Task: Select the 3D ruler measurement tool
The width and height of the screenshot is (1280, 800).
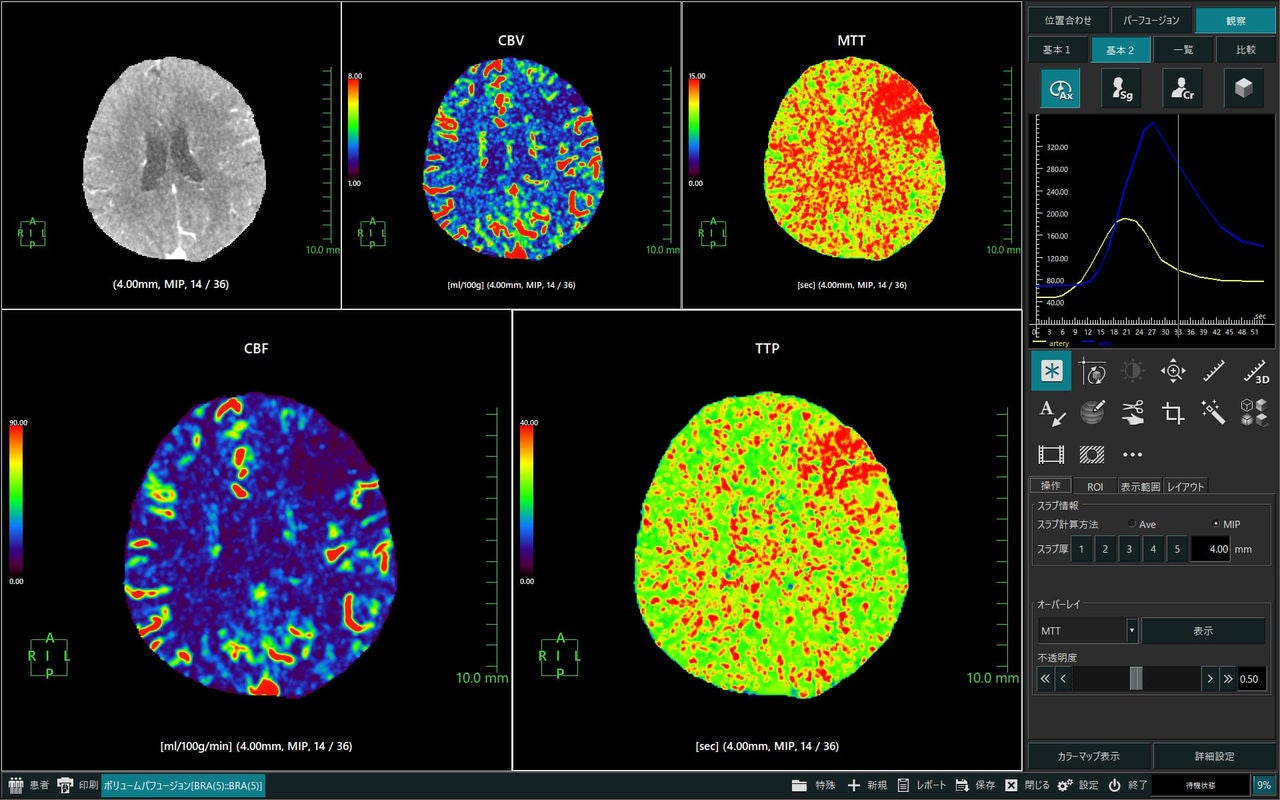Action: (x=1255, y=371)
